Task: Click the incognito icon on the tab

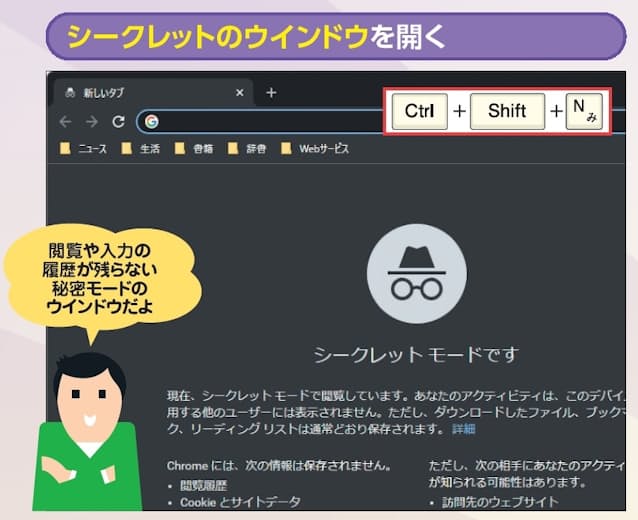Action: point(70,93)
